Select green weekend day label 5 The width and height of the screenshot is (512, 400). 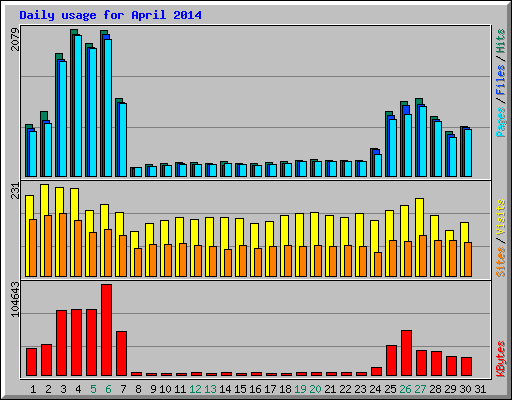[x=93, y=389]
